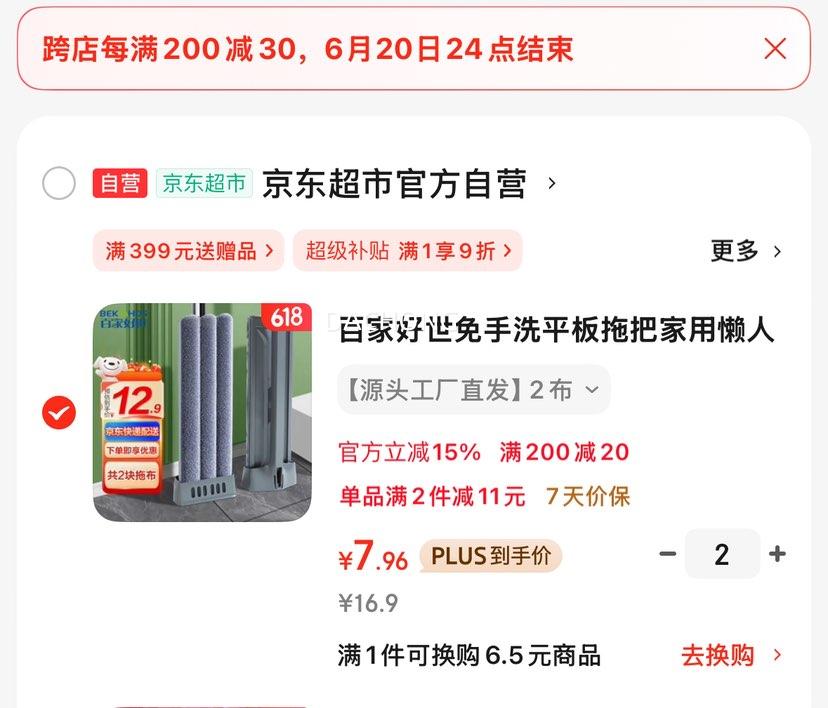Decrease quantity with the minus button

[667, 554]
